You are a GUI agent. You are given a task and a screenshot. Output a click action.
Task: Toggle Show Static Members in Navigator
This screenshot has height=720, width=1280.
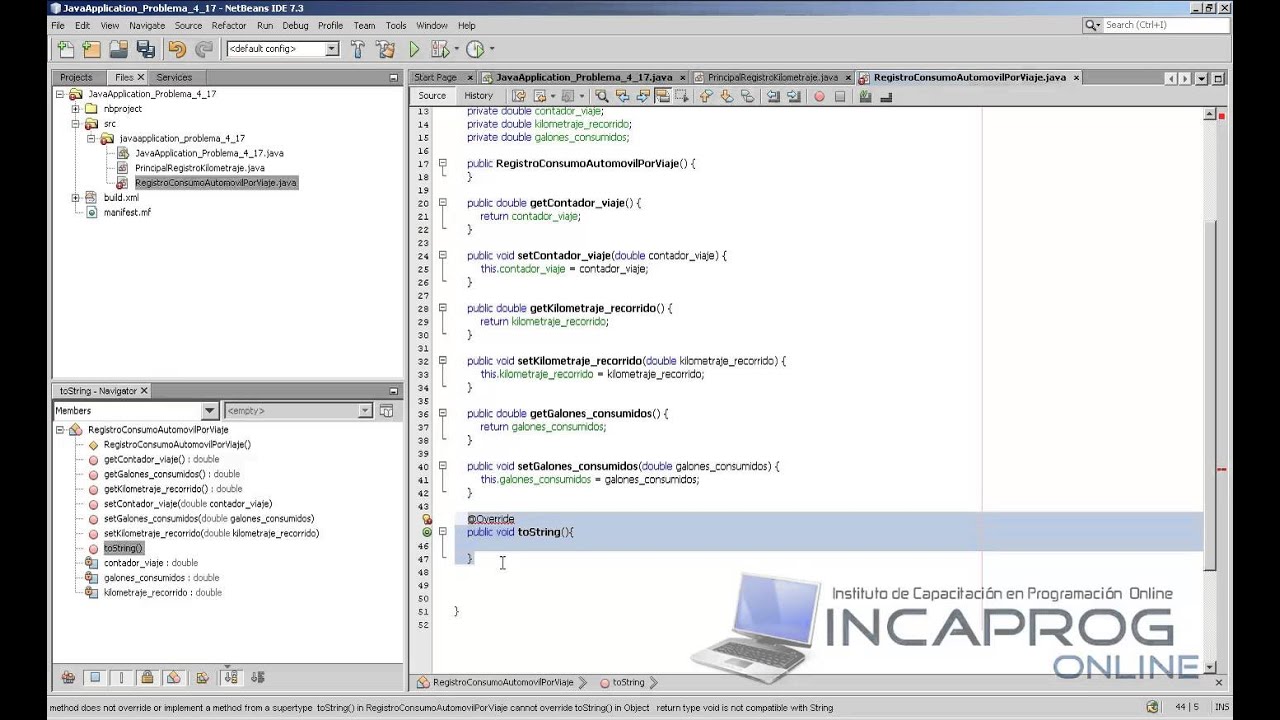coord(121,677)
